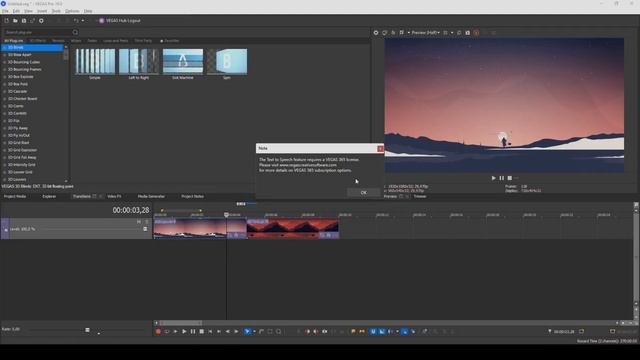Screen dimensions: 640x360
Task: Go to end button in transport bar
Action: pos(219,331)
